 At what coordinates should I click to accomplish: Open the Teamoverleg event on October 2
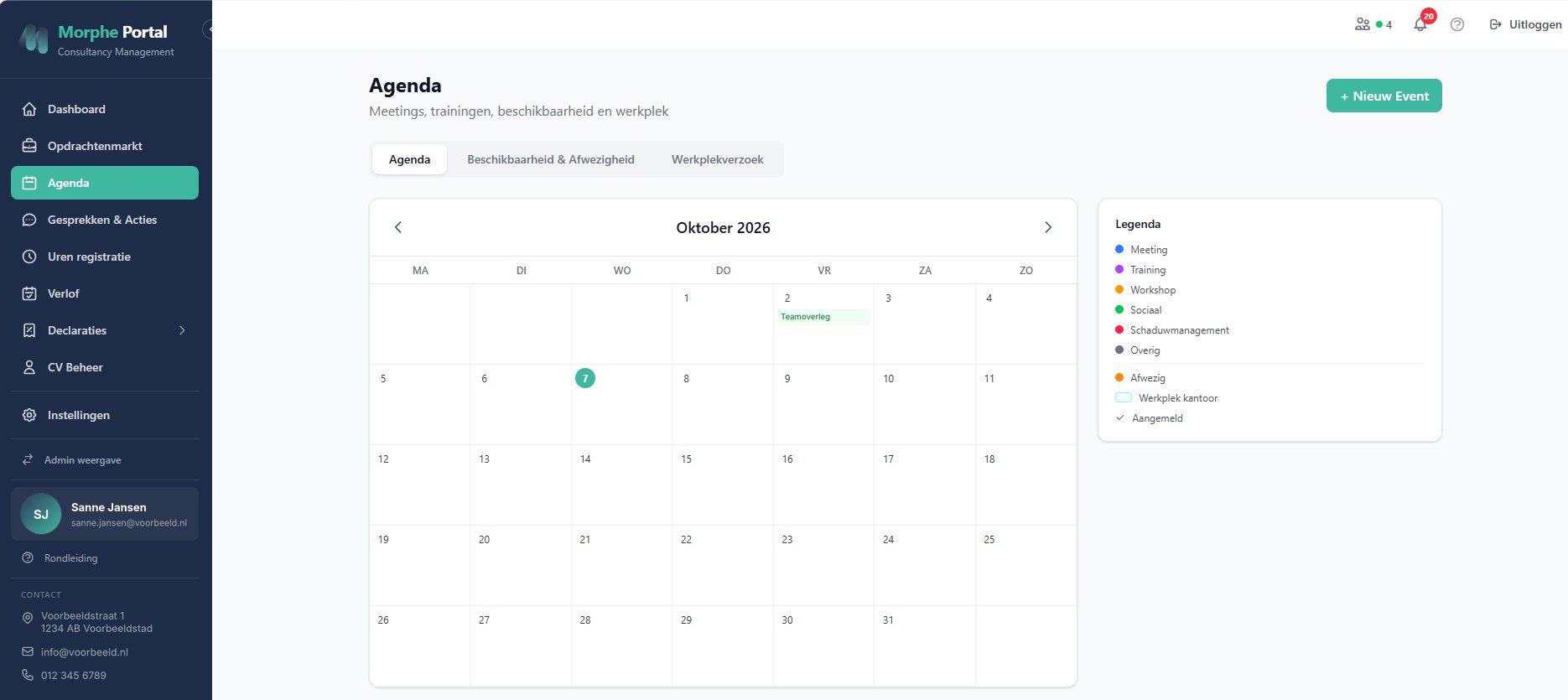(x=823, y=317)
